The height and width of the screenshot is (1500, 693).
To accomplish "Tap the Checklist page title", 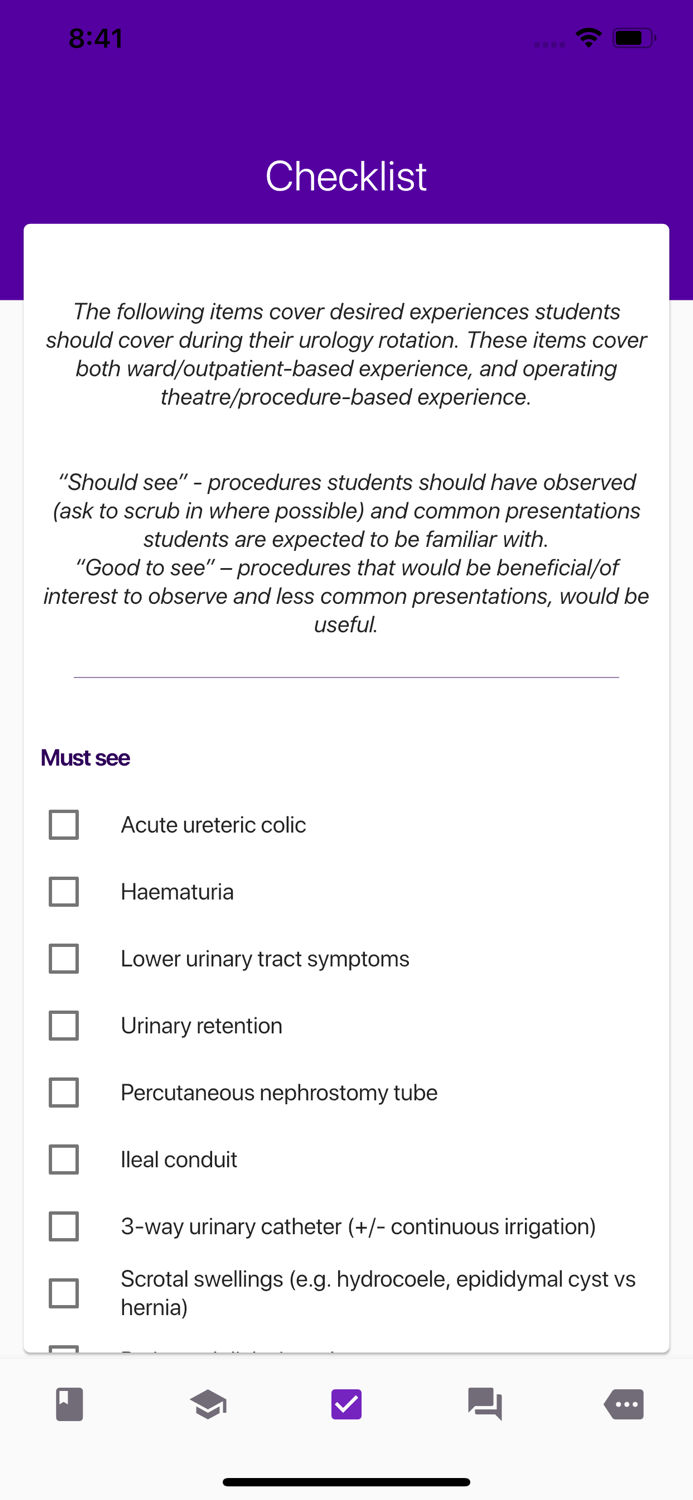I will click(x=346, y=176).
